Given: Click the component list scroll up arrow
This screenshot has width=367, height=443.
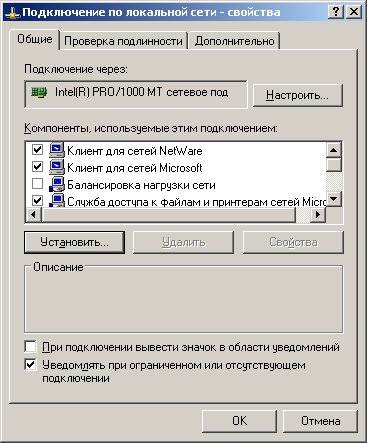Looking at the screenshot, I should [x=333, y=150].
